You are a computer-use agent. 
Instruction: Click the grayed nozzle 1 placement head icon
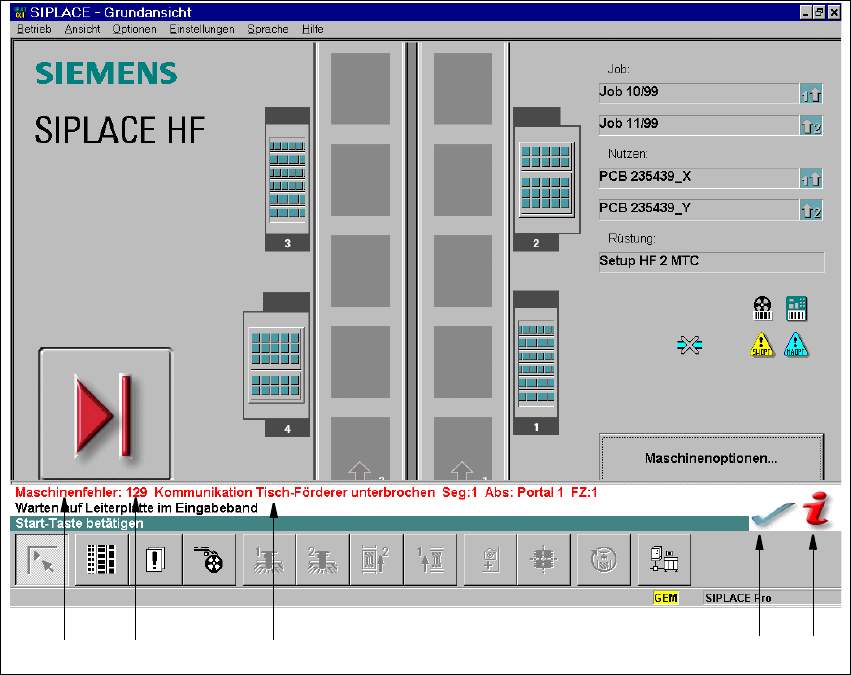pos(269,560)
